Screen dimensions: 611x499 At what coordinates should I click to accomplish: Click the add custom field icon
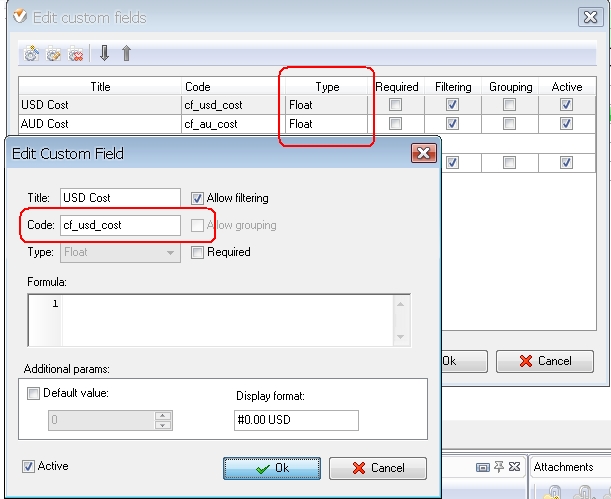31,54
